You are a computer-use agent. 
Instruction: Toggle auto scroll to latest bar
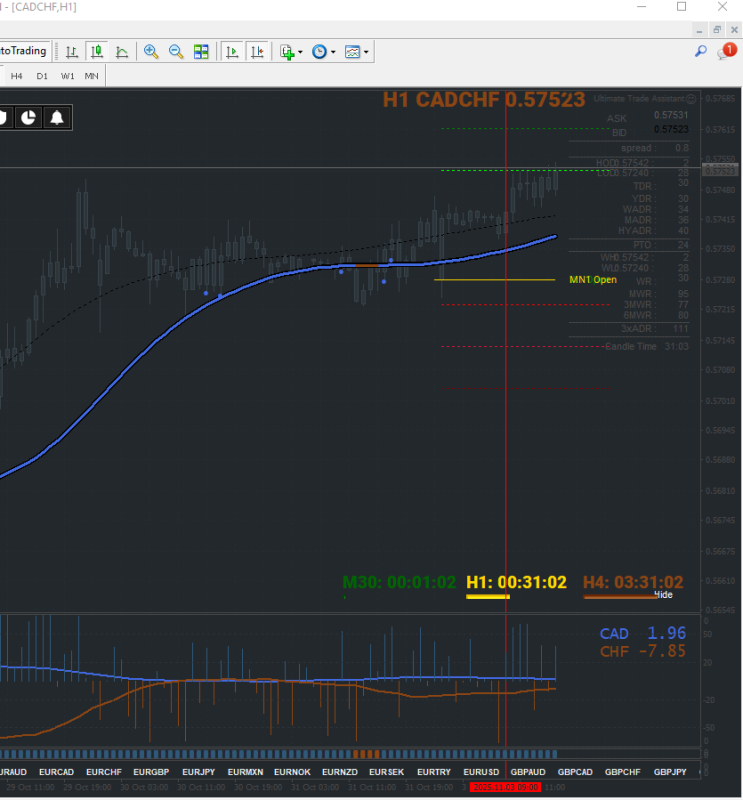232,52
